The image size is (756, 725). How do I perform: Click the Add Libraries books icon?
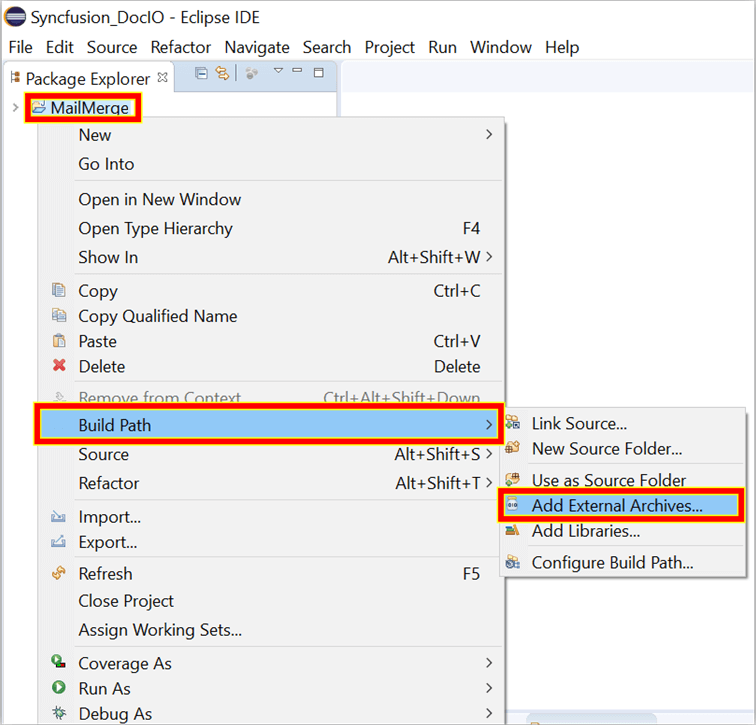513,531
